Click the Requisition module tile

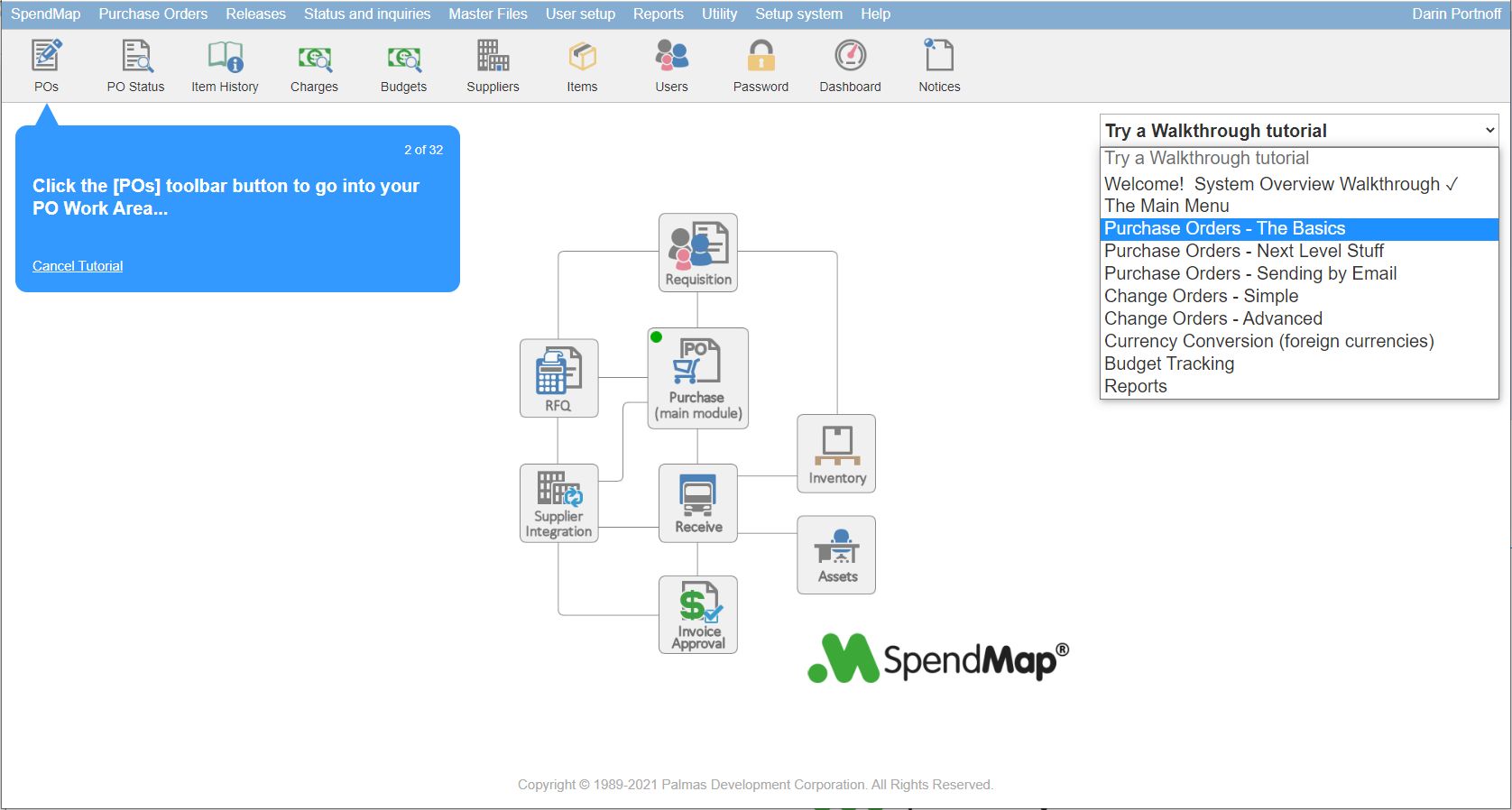click(697, 253)
